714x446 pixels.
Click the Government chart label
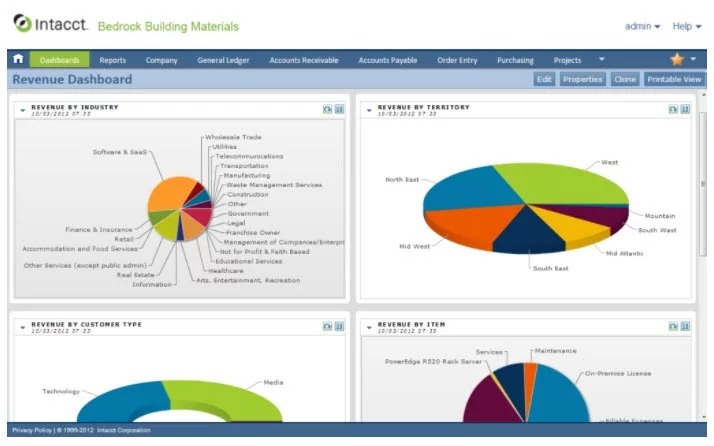(248, 213)
